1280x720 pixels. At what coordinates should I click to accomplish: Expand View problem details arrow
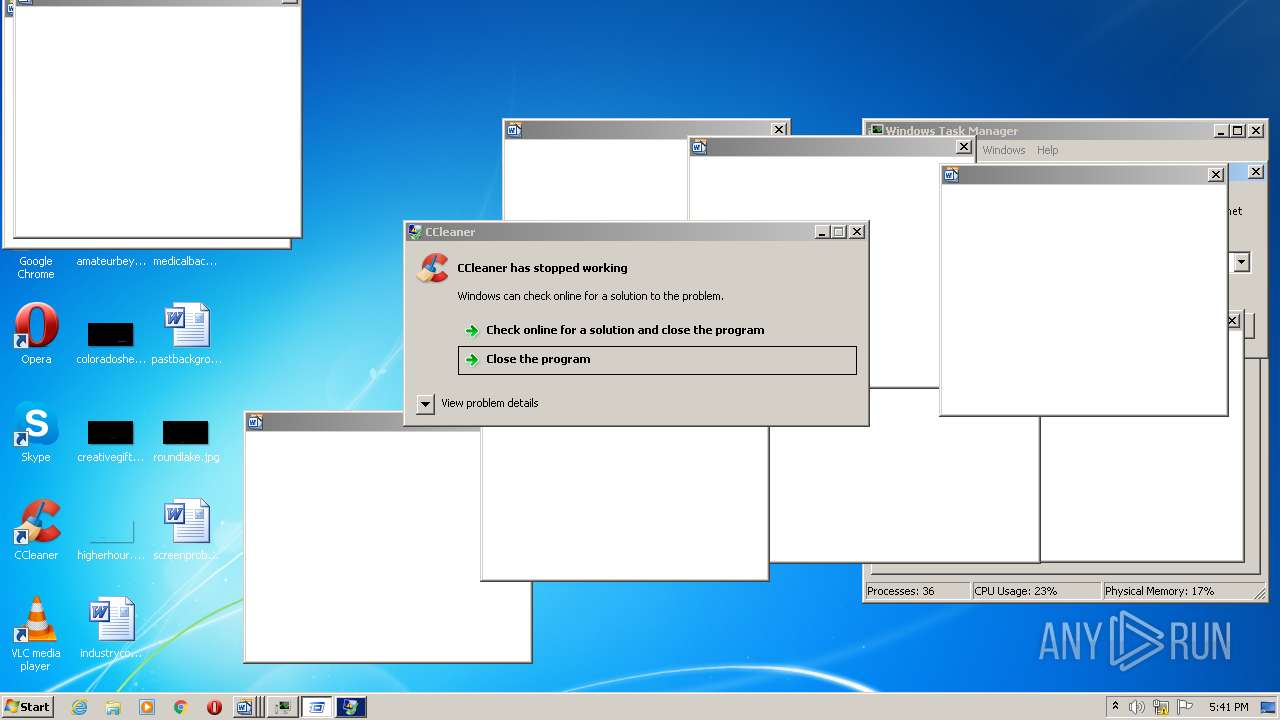tap(425, 403)
